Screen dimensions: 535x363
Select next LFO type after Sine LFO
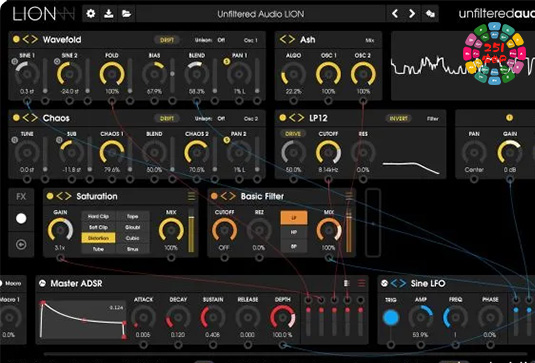click(403, 284)
